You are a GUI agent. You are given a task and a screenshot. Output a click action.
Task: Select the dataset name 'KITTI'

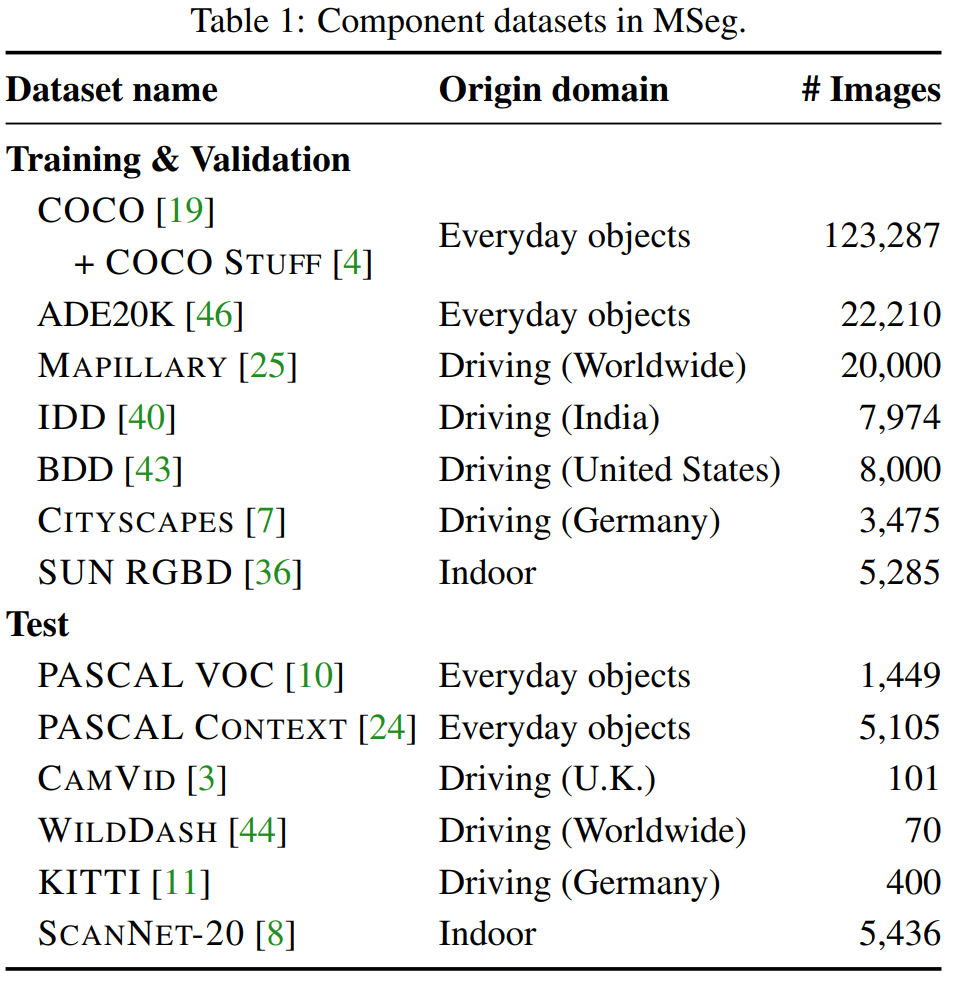coord(89,882)
